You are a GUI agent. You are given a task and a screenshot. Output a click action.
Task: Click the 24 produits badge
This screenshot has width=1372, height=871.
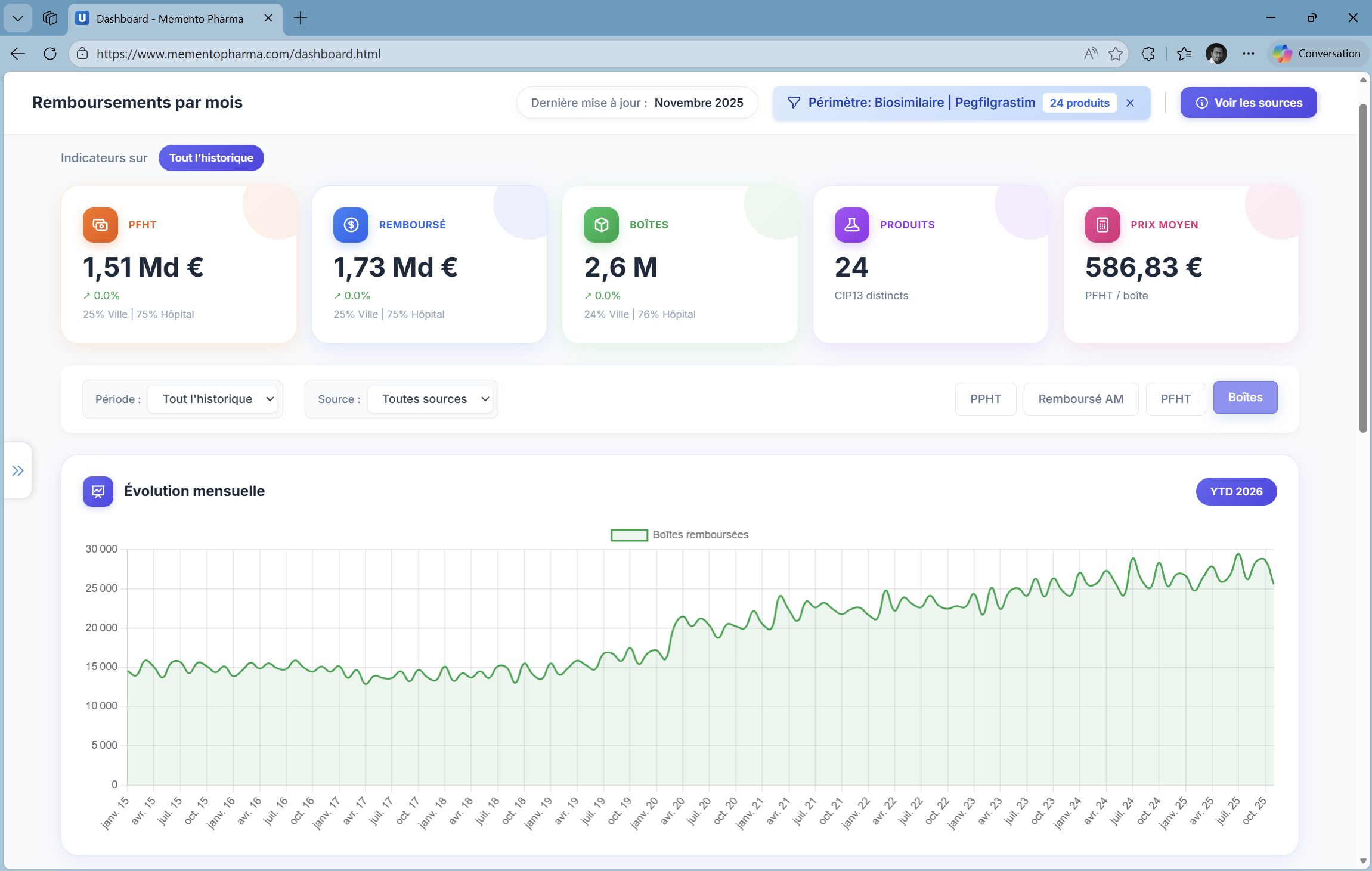(1079, 103)
